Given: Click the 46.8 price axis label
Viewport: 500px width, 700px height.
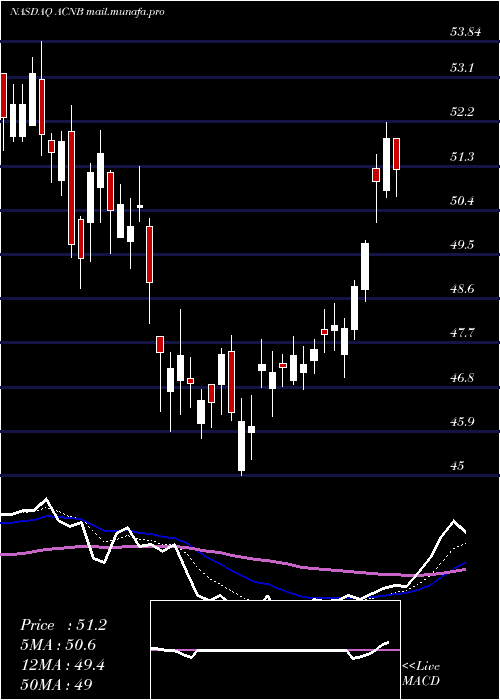Looking at the screenshot, I should click(462, 377).
